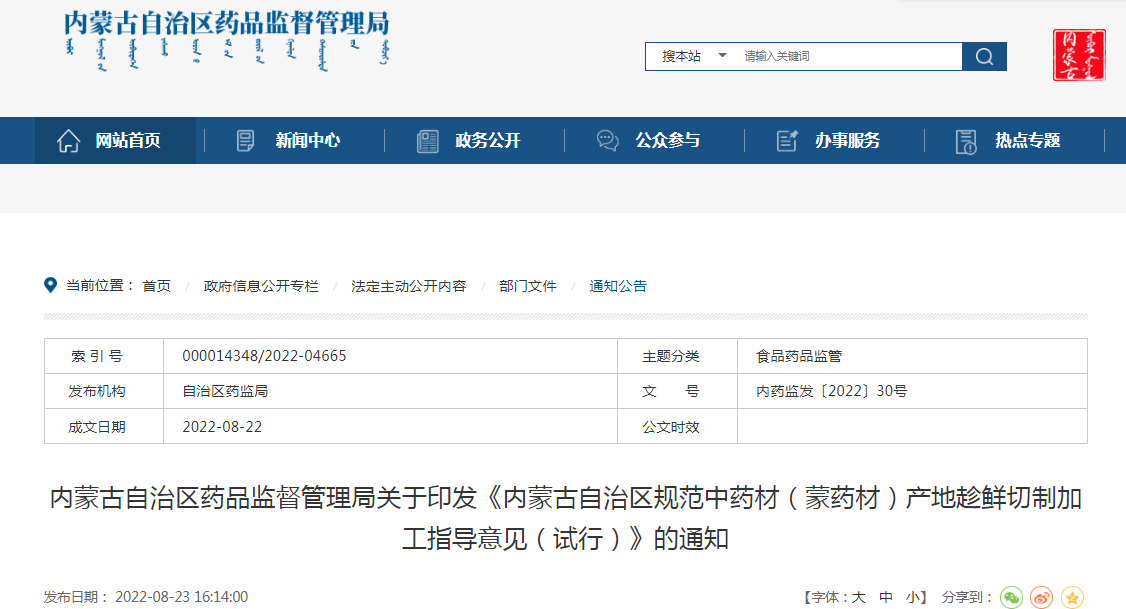Image resolution: width=1126 pixels, height=609 pixels.
Task: Navigate to 首页 from the breadcrumb
Action: pyautogui.click(x=162, y=286)
